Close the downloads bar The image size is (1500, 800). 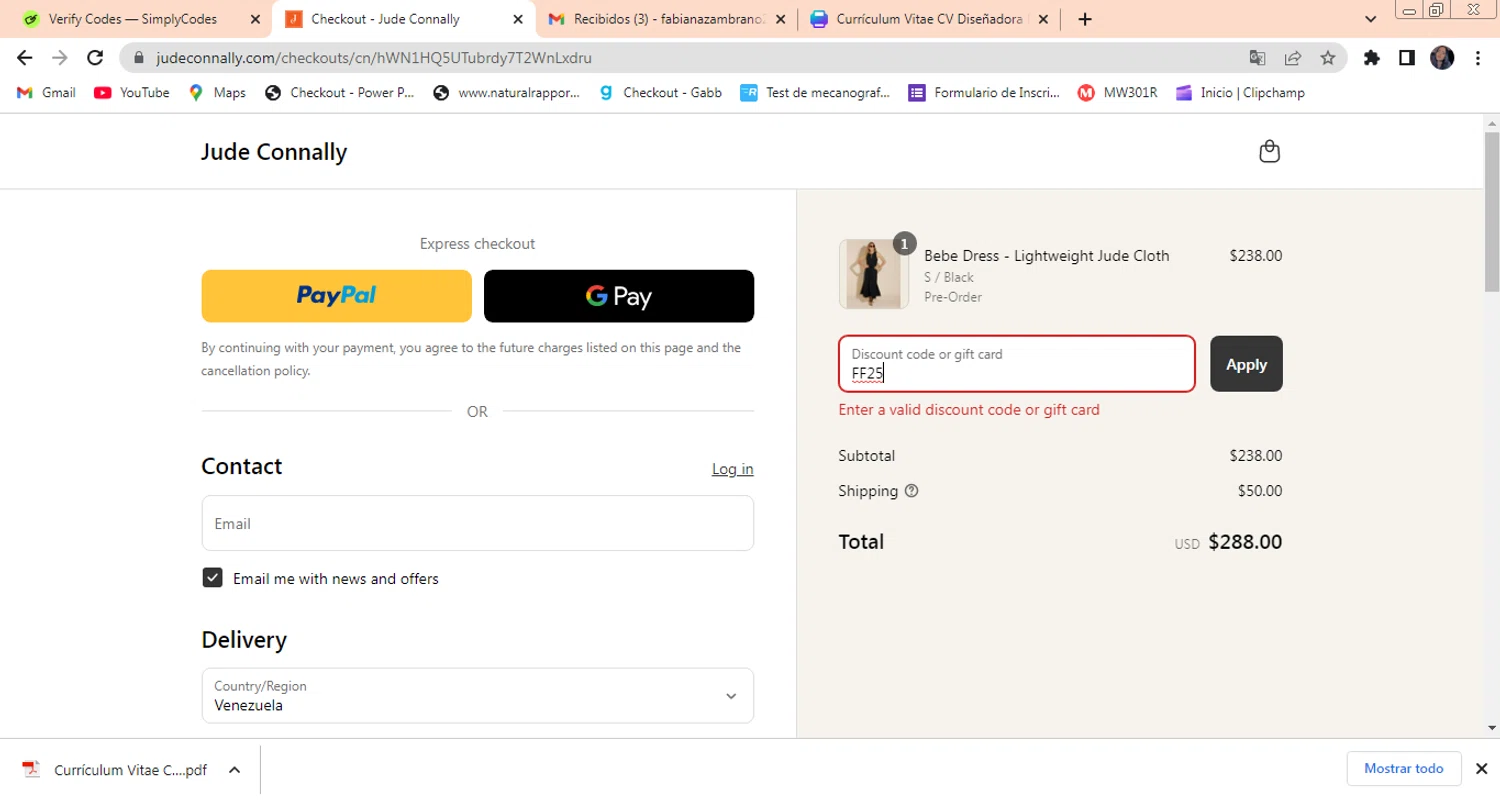tap(1482, 768)
